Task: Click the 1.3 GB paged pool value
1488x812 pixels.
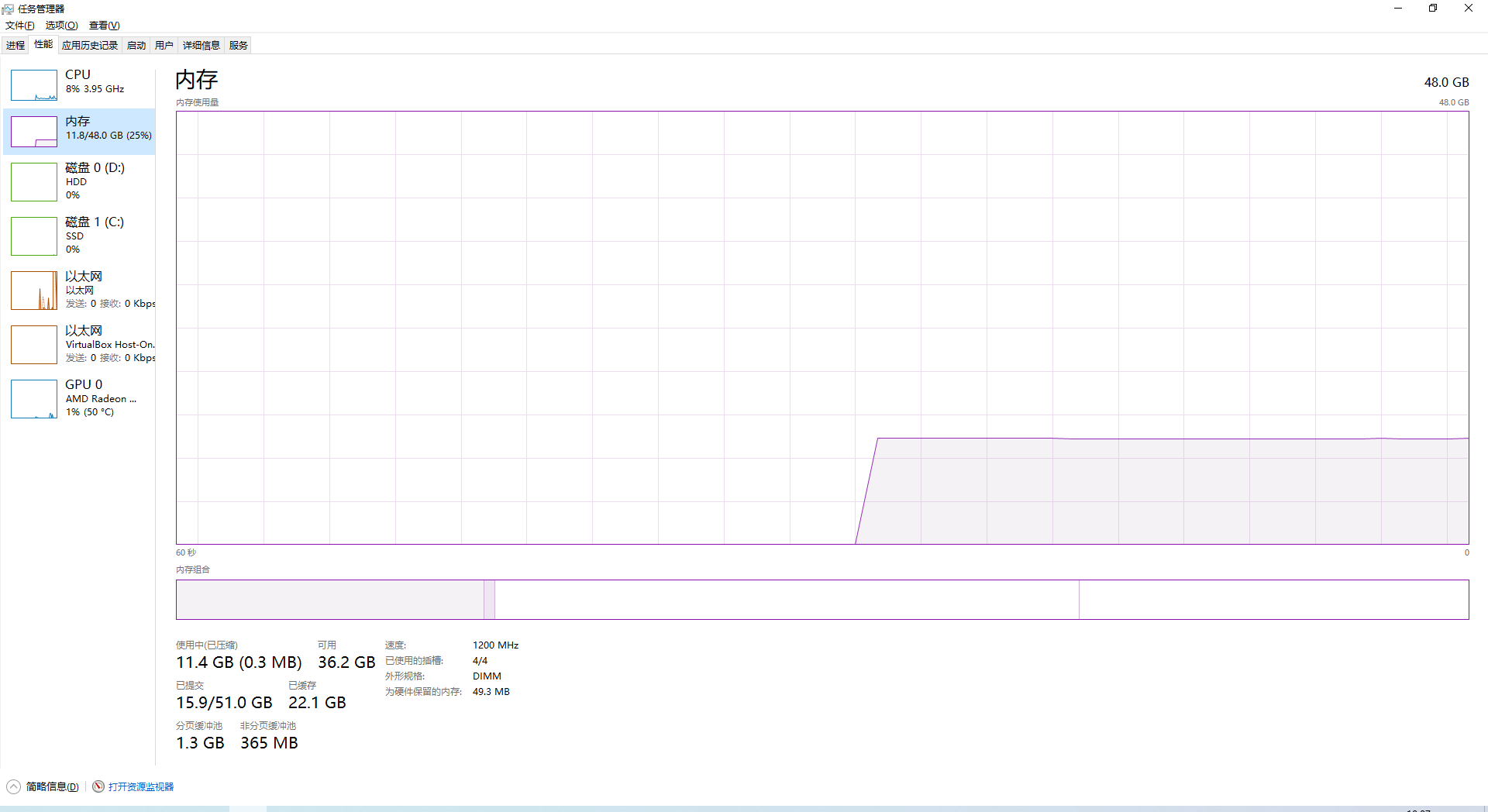Action: click(200, 743)
